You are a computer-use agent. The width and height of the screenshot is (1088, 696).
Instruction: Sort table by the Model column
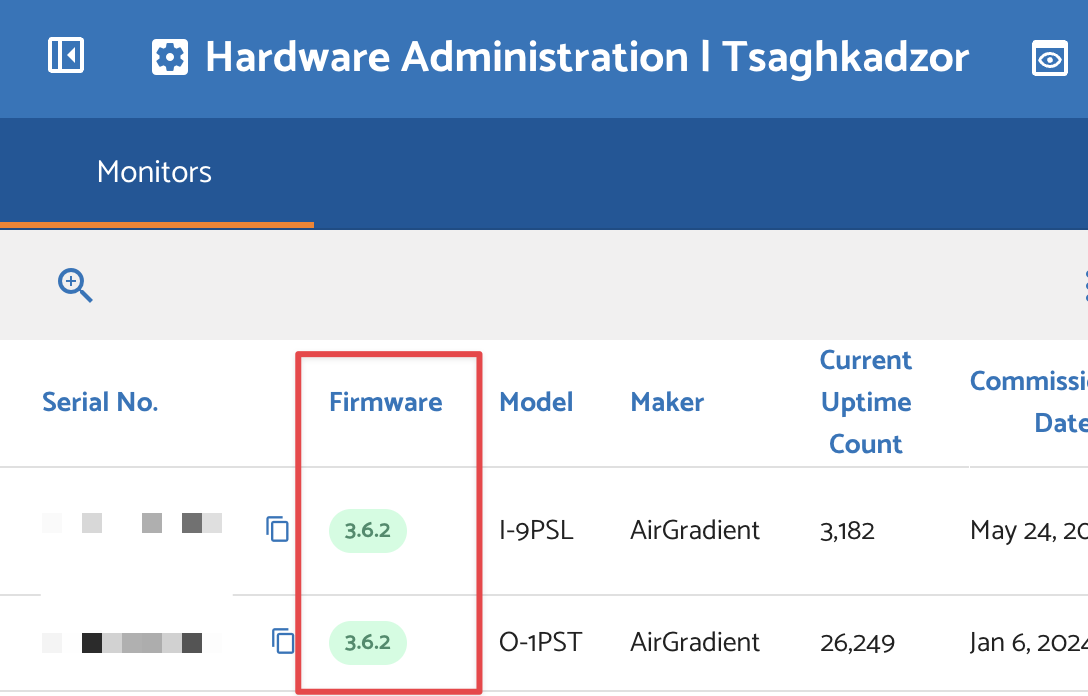click(x=536, y=402)
